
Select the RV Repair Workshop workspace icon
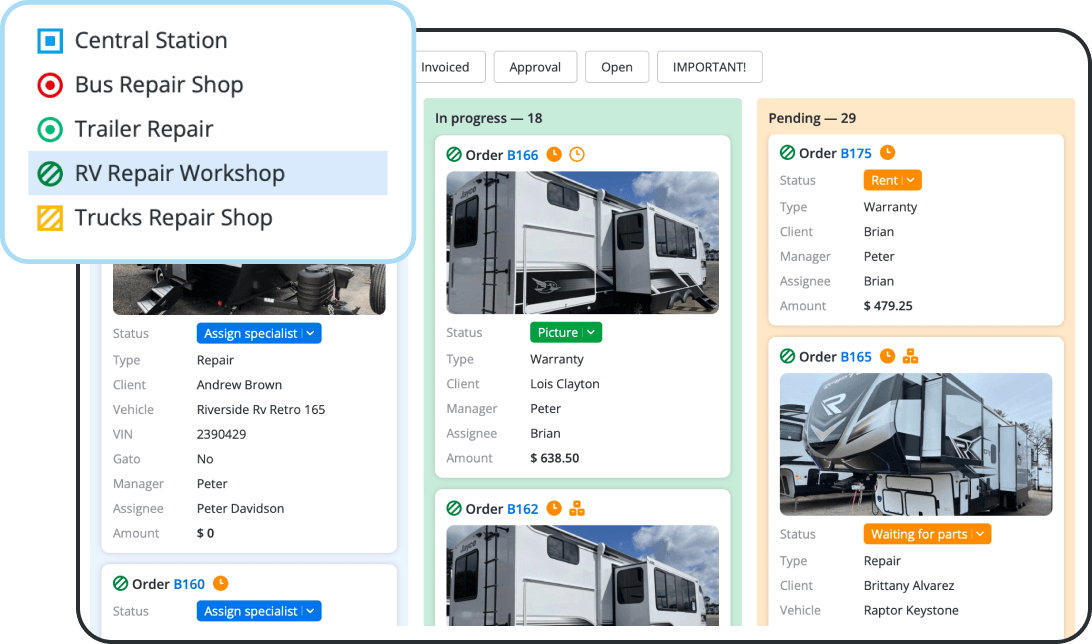(x=48, y=173)
